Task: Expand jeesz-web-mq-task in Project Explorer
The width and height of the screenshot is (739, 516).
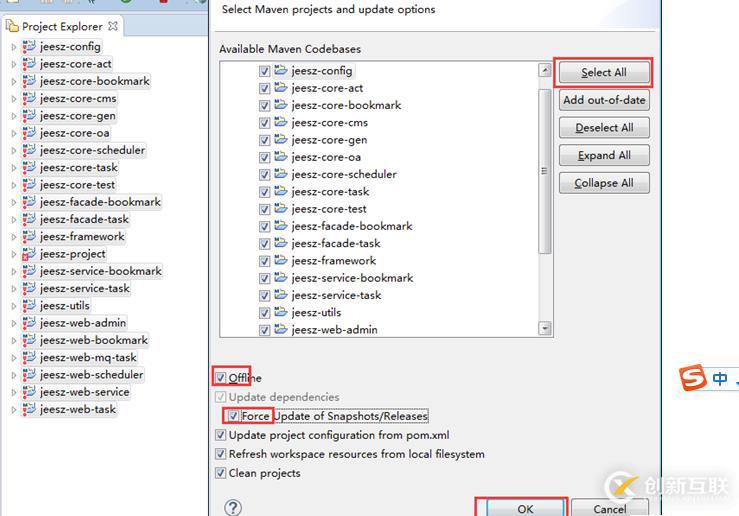Action: tap(14, 358)
